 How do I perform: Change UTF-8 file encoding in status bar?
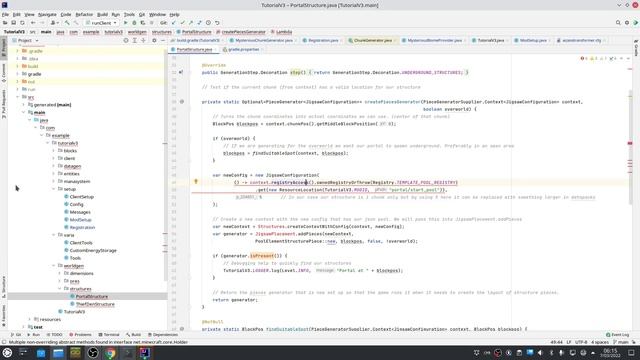[x=581, y=342]
